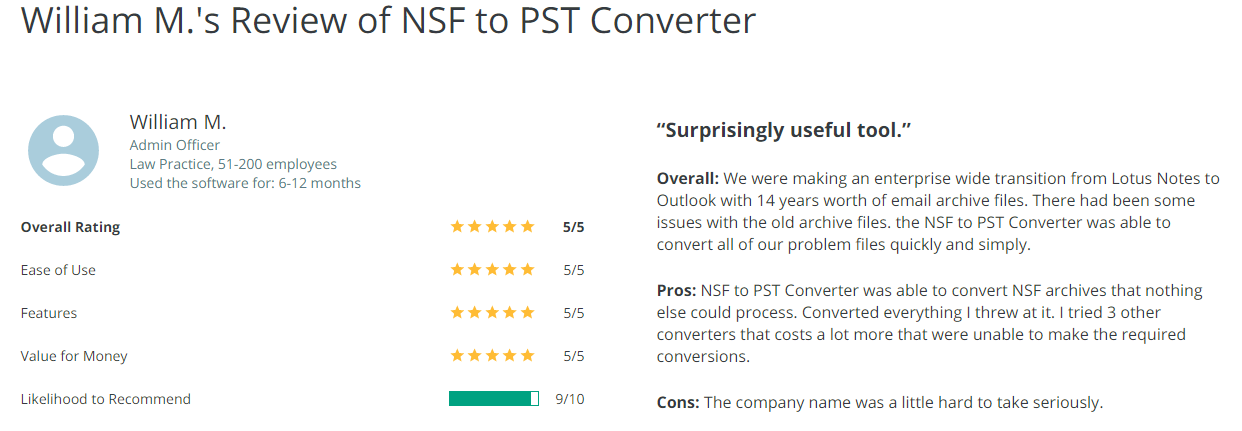
Task: Click the 'Used the software for' line
Action: pos(245,183)
